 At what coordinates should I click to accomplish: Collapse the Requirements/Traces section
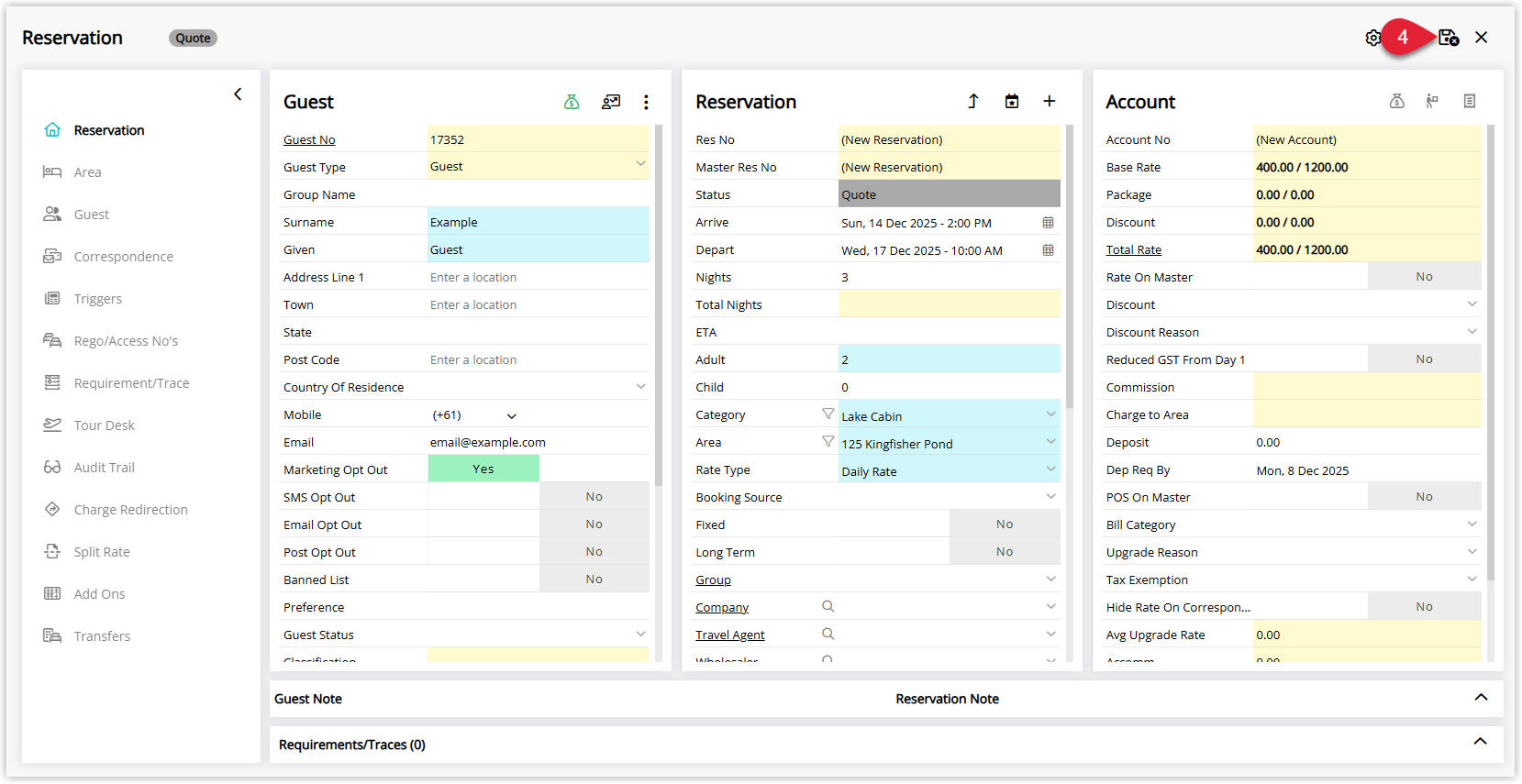[1480, 742]
